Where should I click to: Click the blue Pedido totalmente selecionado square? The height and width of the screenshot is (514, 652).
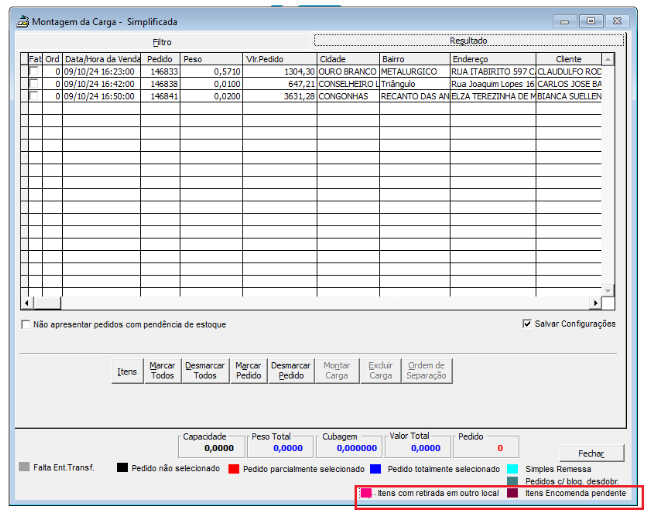pyautogui.click(x=375, y=468)
